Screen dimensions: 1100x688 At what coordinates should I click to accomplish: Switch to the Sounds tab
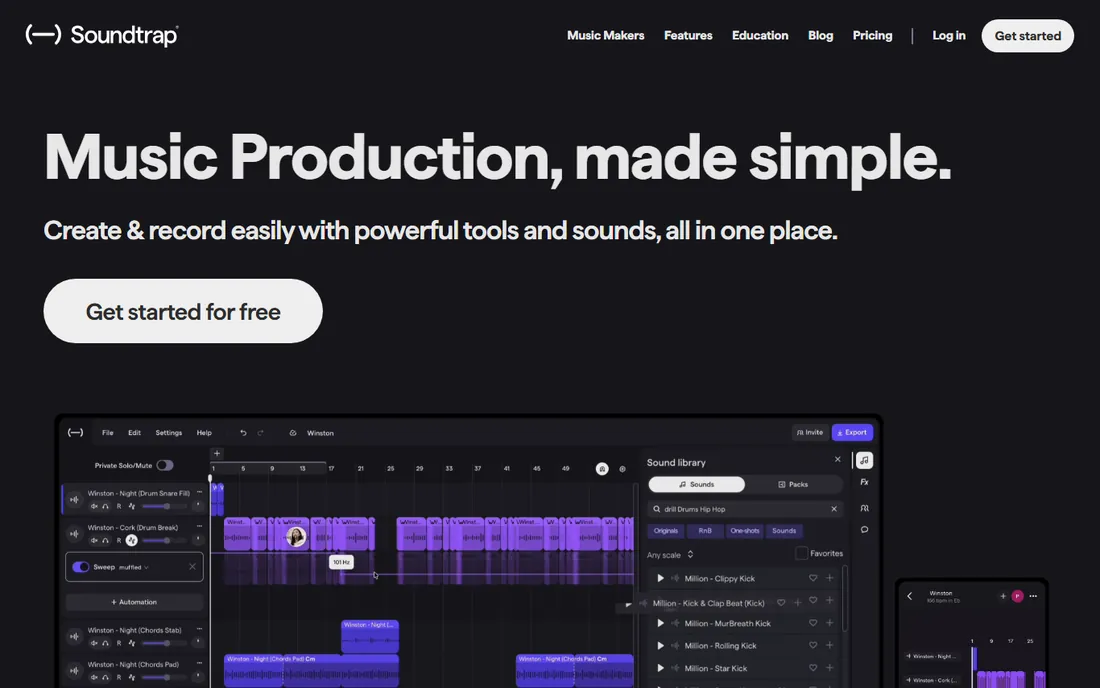click(697, 485)
